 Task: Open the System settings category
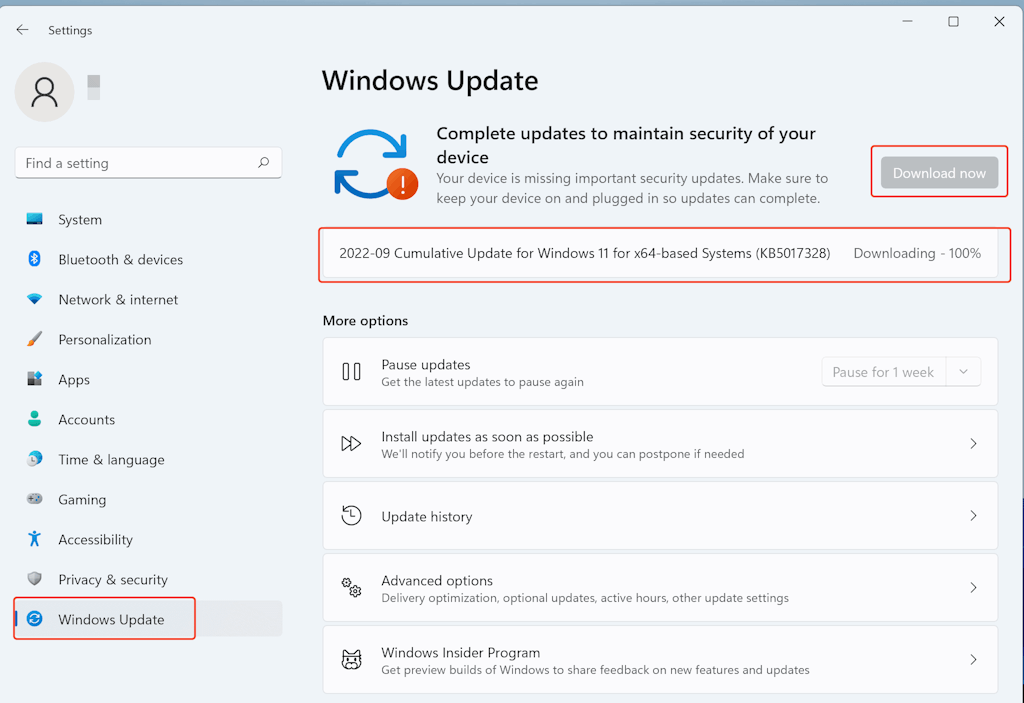[x=148, y=219]
